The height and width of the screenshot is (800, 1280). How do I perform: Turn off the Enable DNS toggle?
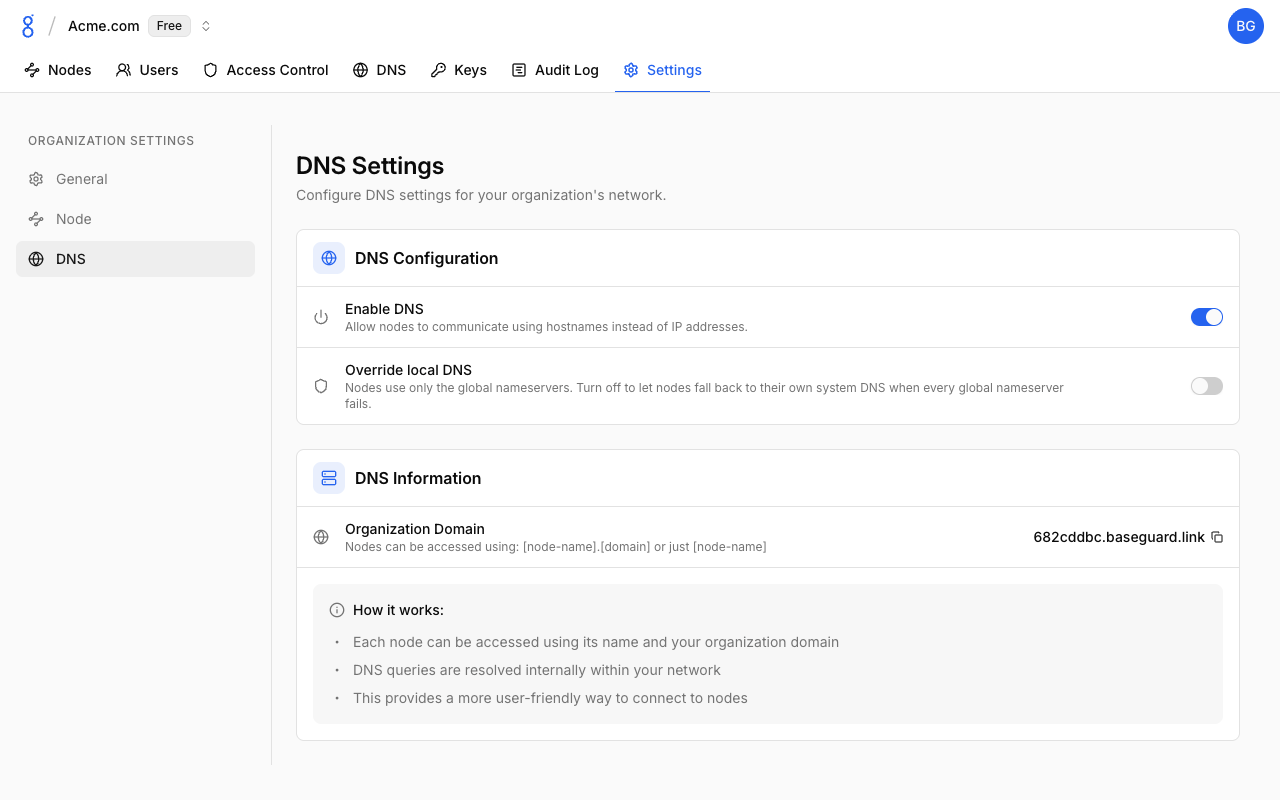[x=1207, y=317]
